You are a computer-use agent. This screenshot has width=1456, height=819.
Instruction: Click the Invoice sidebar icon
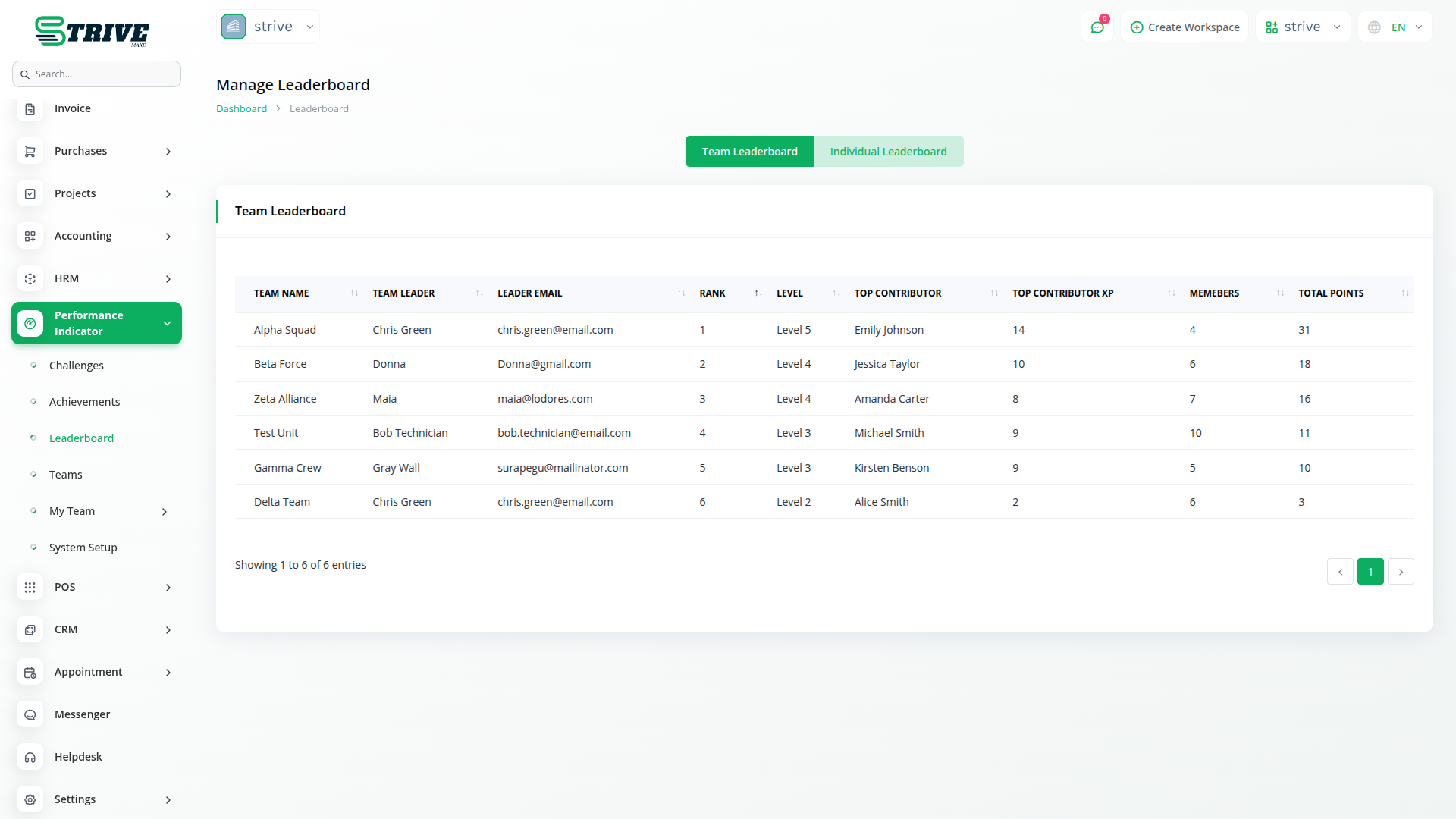pyautogui.click(x=30, y=109)
